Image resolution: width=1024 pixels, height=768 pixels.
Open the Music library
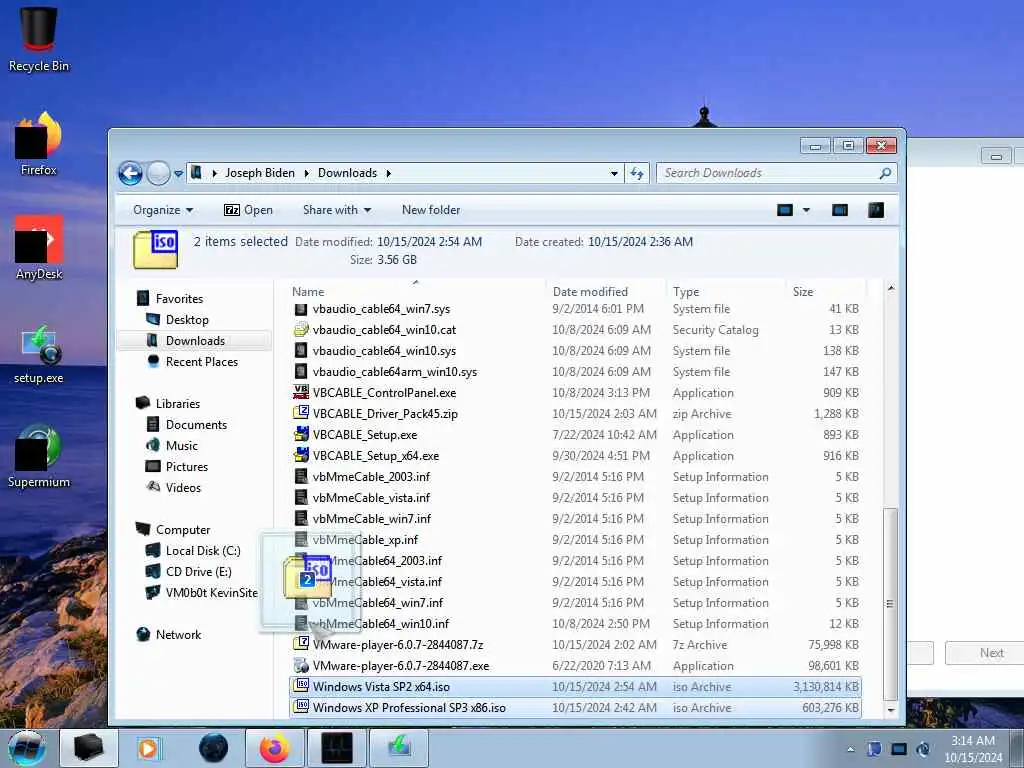click(181, 445)
